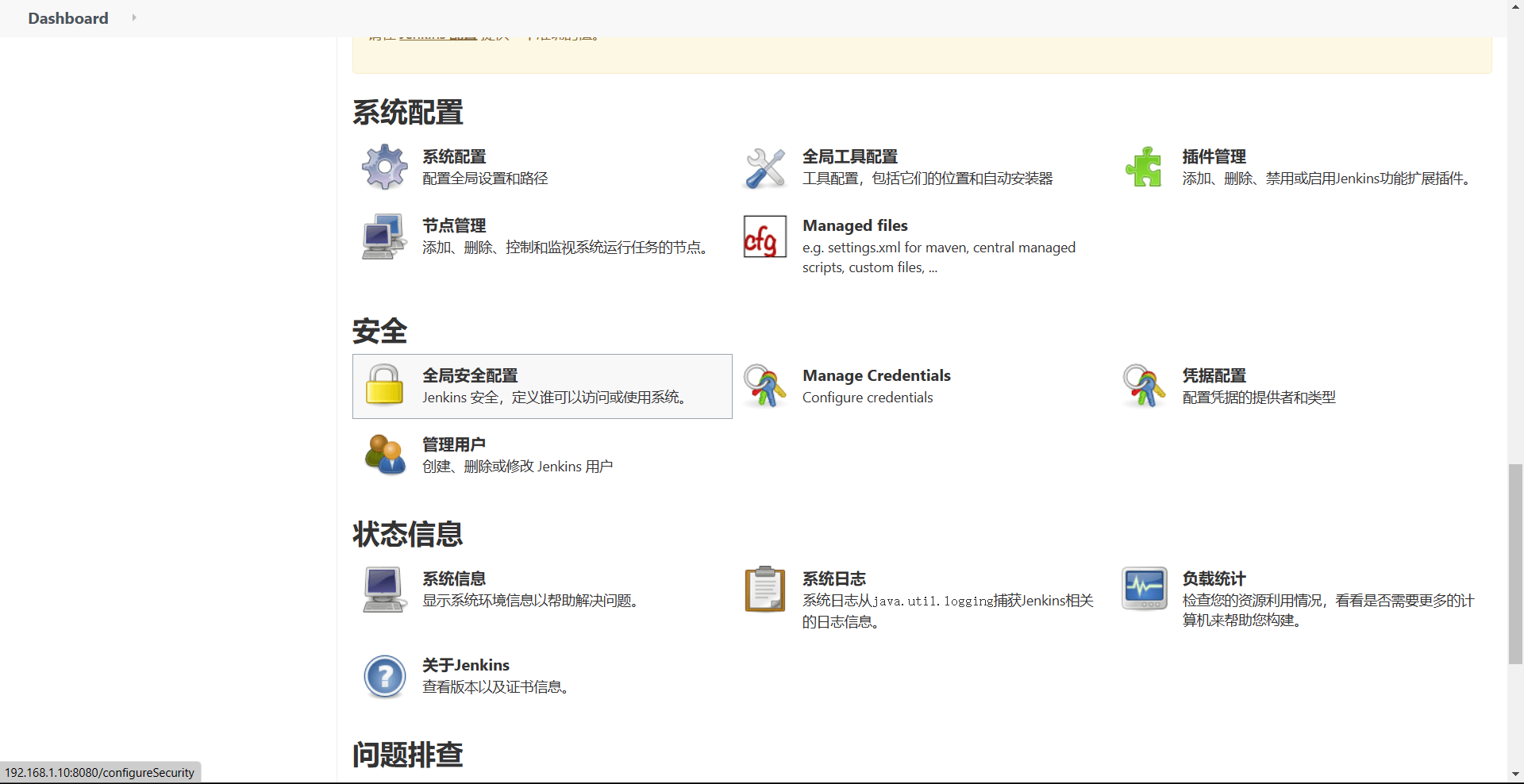Screen dimensions: 1524x784
Task: Click the 状态信息 section heading
Action: click(408, 534)
